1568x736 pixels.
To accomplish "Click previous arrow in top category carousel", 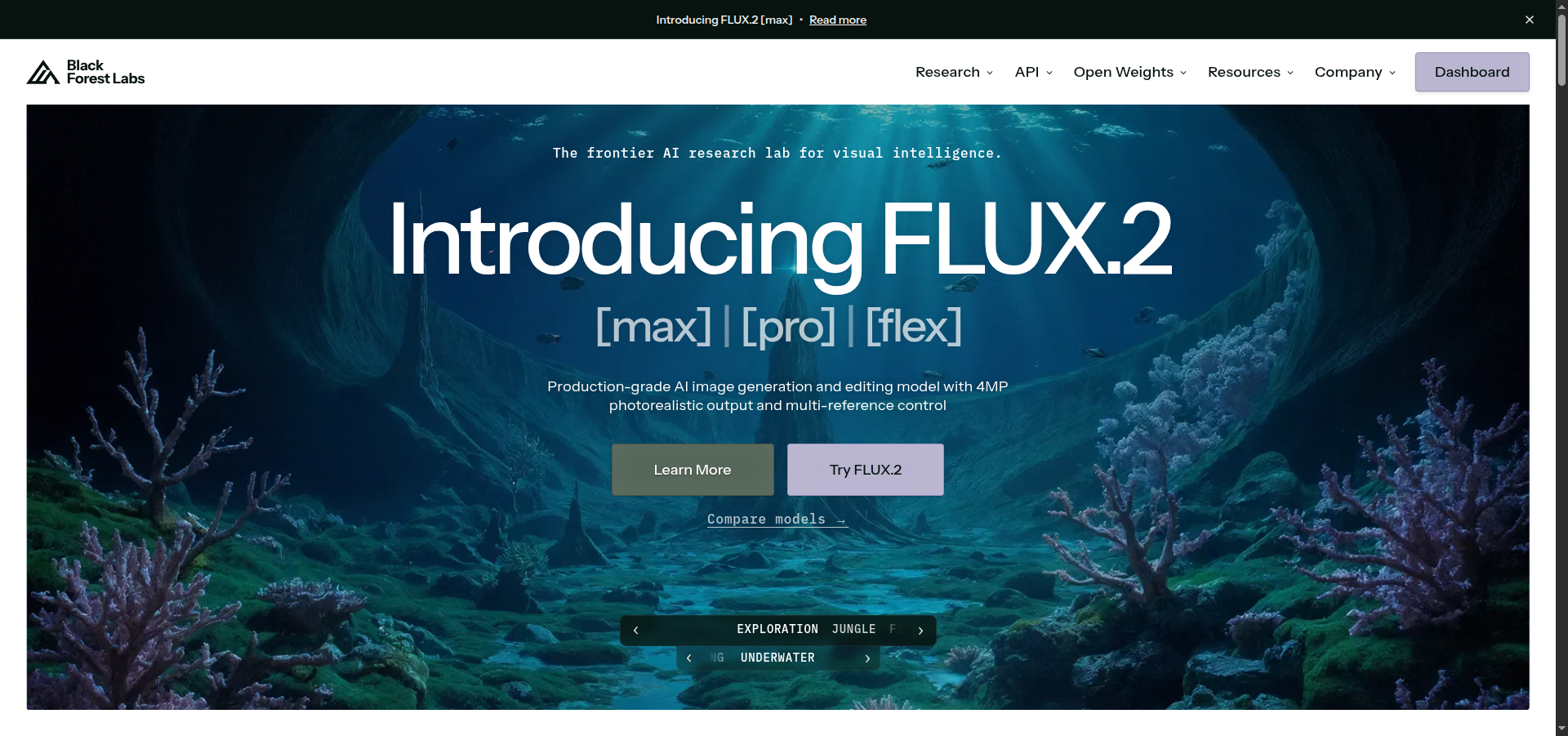I will (x=635, y=631).
